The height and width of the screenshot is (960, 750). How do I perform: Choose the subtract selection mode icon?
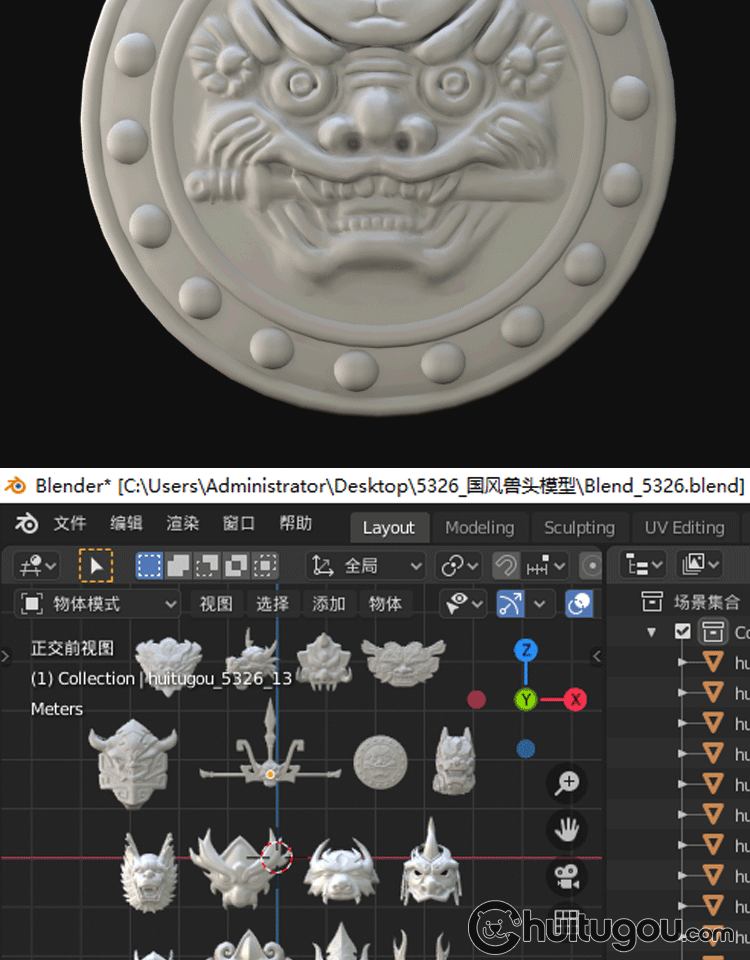pyautogui.click(x=207, y=566)
